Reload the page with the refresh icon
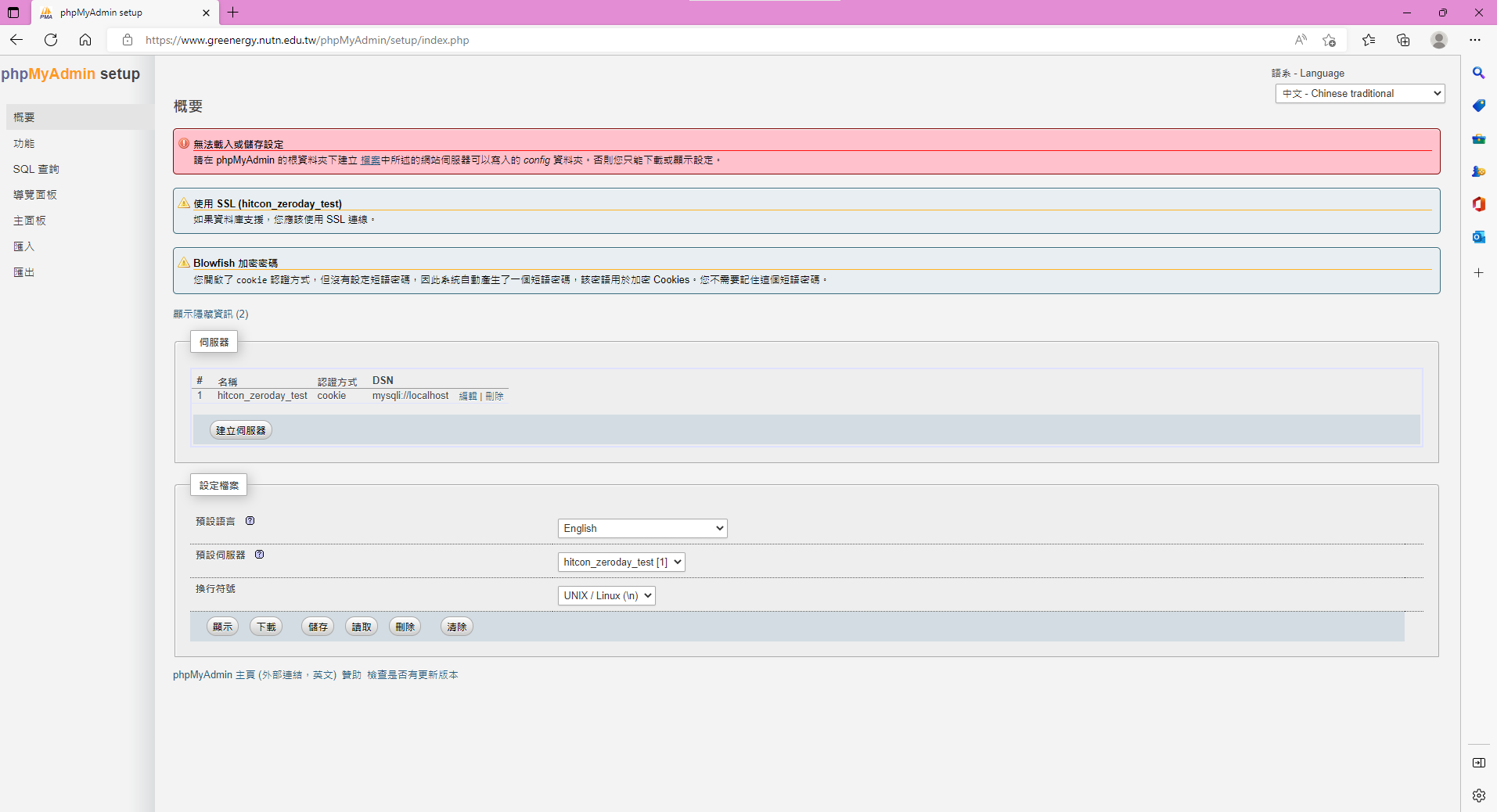The image size is (1497, 812). tap(51, 40)
